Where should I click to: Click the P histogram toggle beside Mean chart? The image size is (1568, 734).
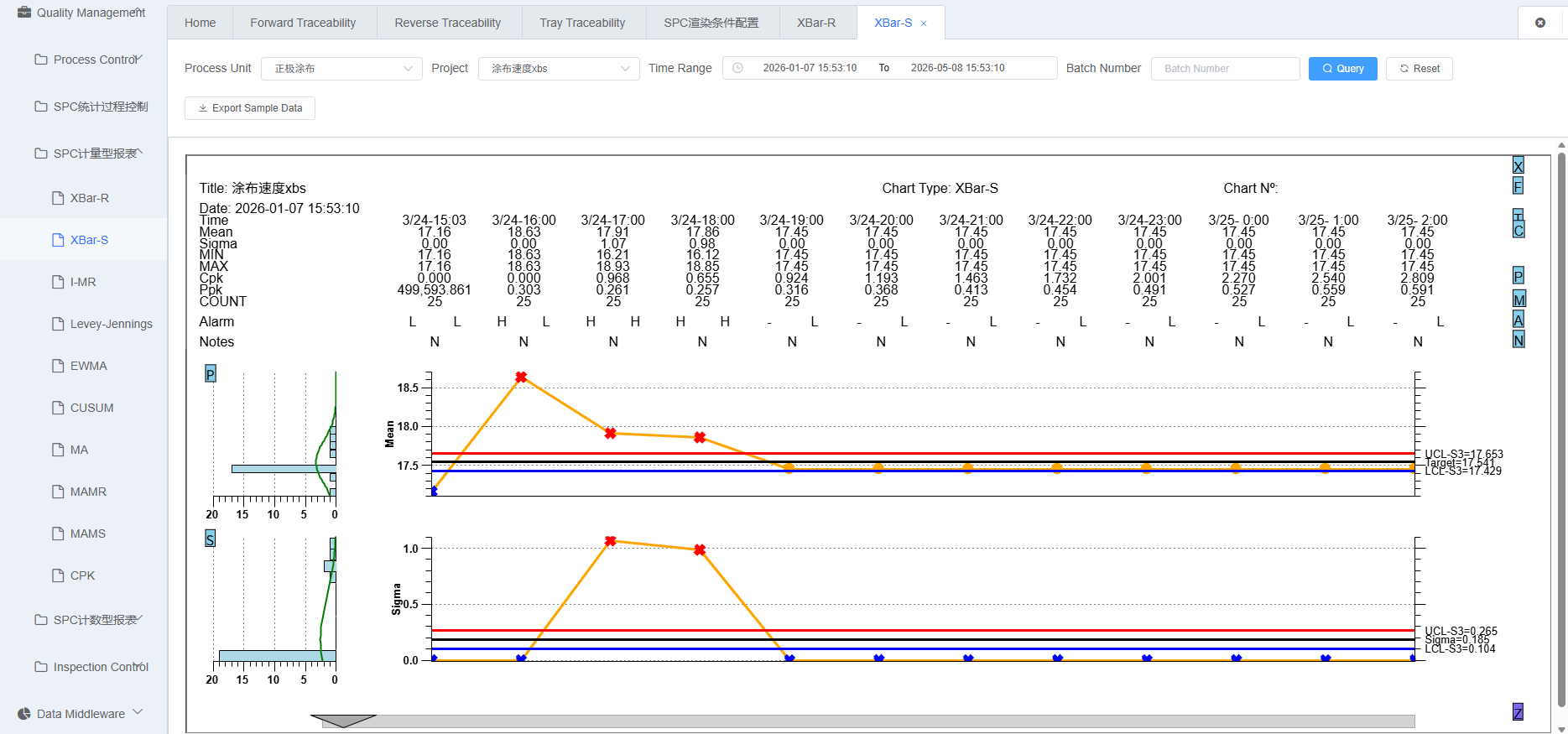[x=210, y=373]
